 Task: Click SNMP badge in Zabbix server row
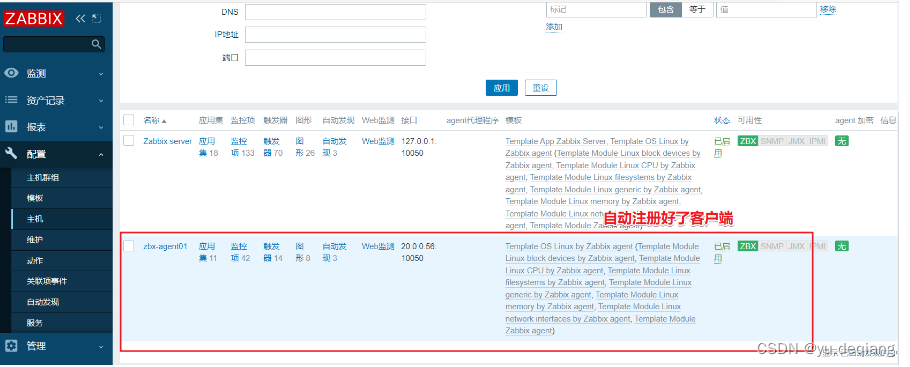(x=771, y=141)
